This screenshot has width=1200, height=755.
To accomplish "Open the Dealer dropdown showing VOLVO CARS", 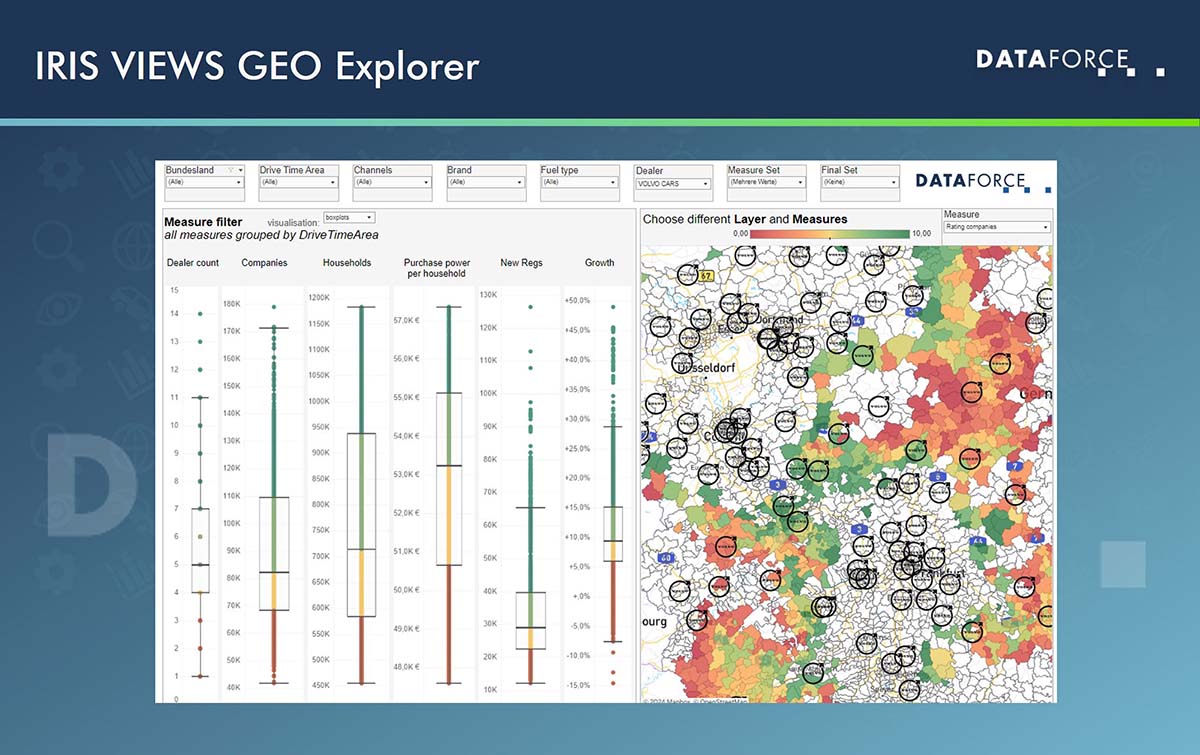I will tap(673, 184).
